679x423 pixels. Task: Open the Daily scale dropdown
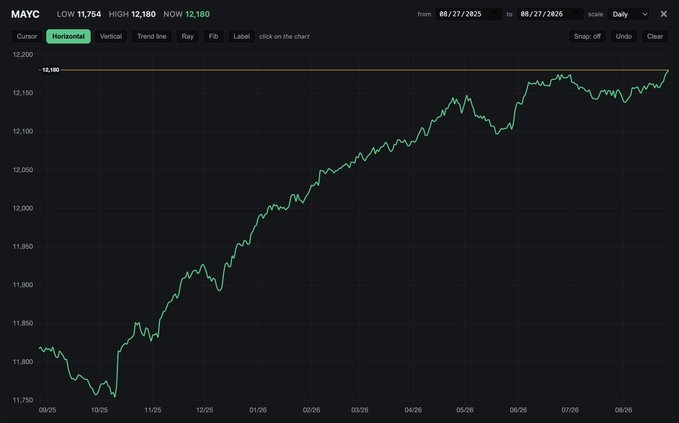tap(628, 14)
